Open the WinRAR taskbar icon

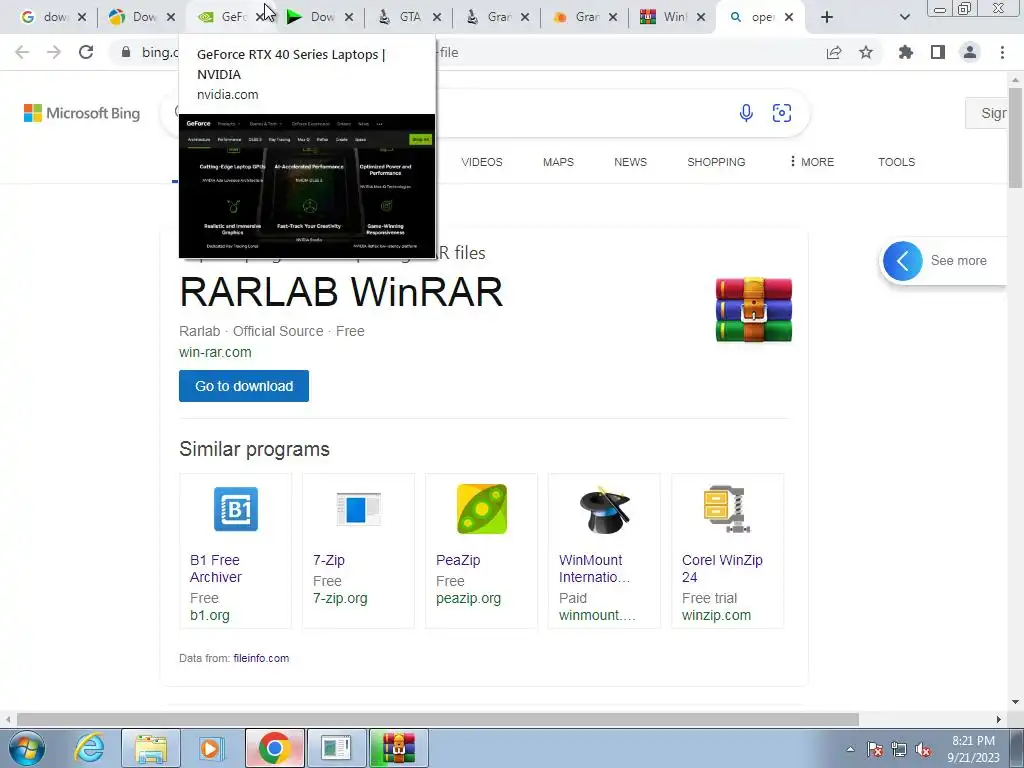[399, 748]
